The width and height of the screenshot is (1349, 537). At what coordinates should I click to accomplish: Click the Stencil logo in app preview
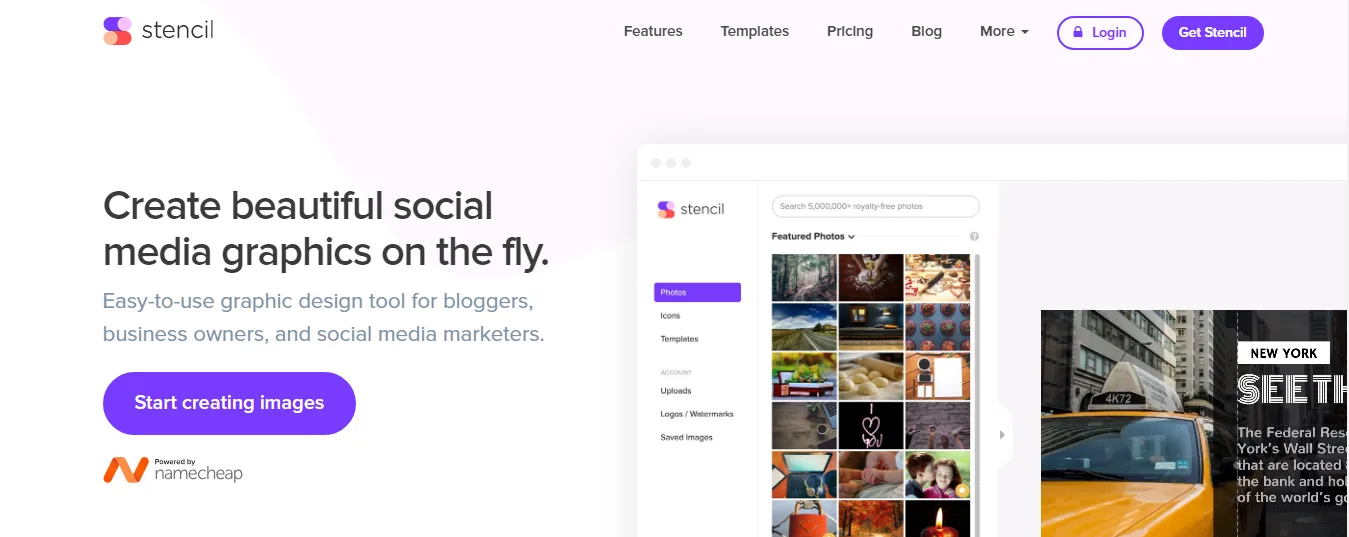click(x=690, y=209)
